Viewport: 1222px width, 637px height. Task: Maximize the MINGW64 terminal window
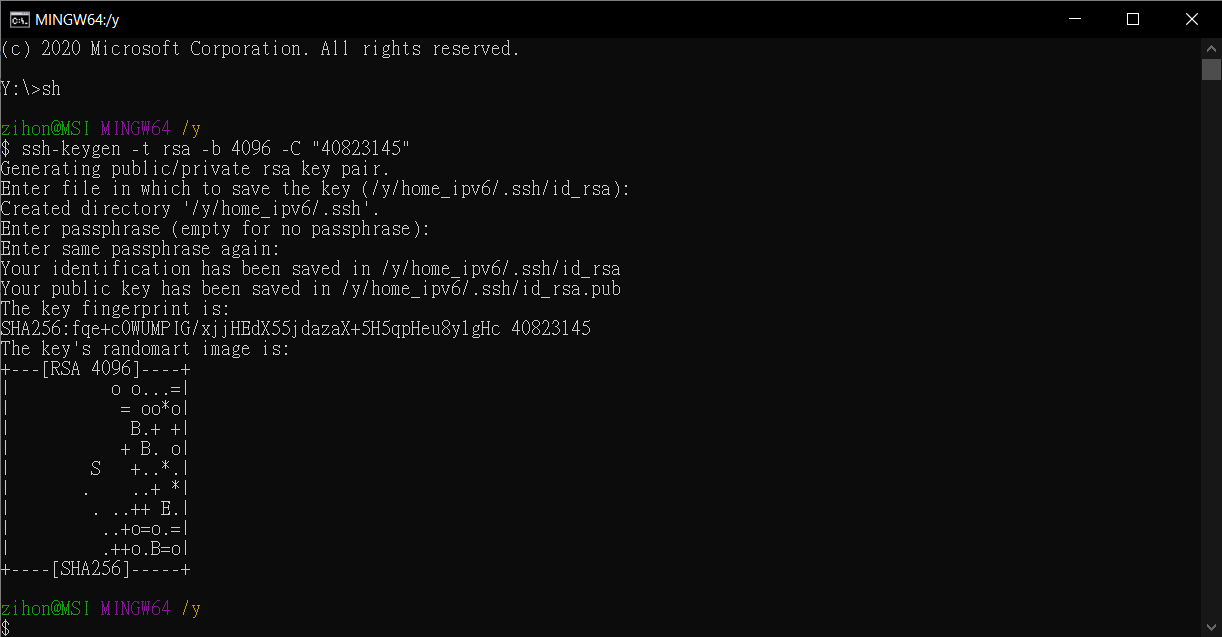pyautogui.click(x=1132, y=19)
